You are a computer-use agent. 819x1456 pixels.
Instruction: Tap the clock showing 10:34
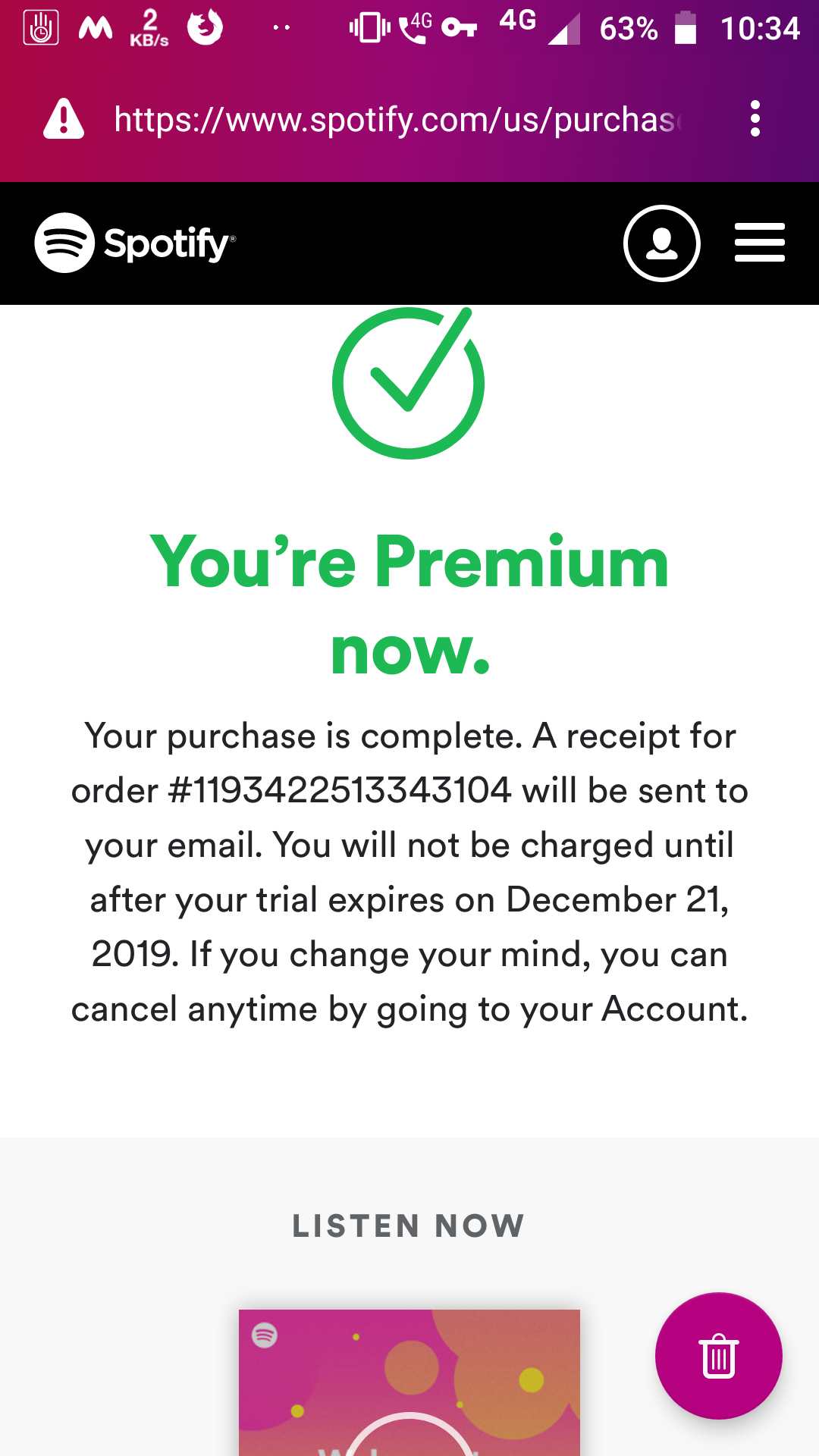(760, 29)
